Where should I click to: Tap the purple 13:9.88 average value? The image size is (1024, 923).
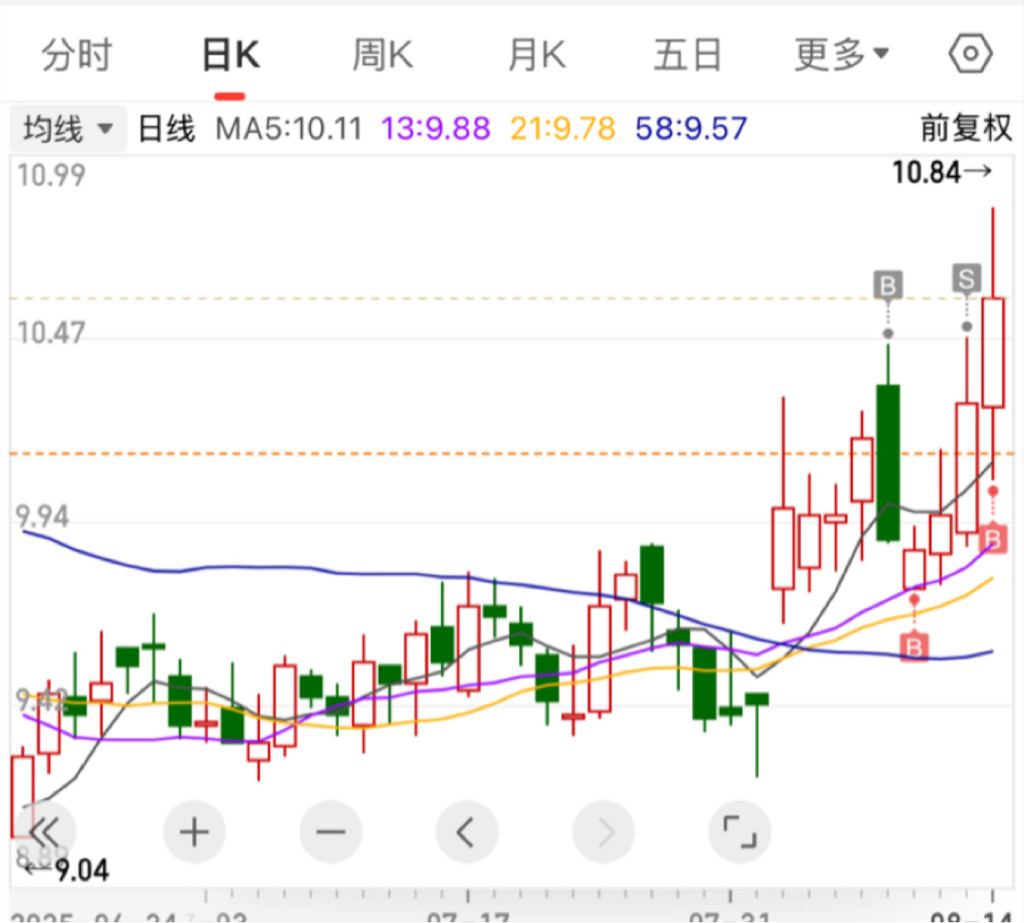point(436,129)
